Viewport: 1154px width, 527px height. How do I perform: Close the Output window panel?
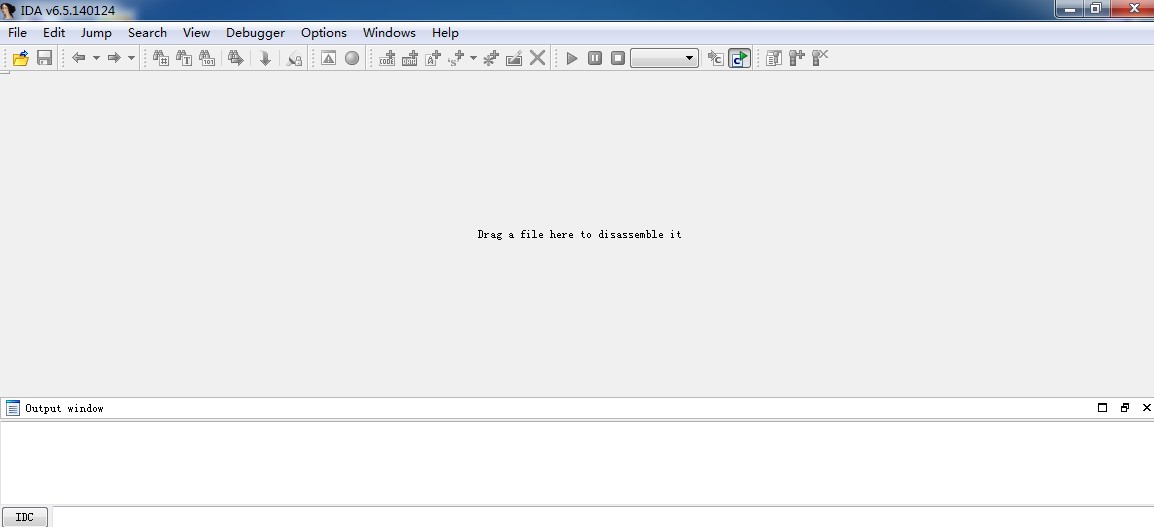click(x=1146, y=408)
